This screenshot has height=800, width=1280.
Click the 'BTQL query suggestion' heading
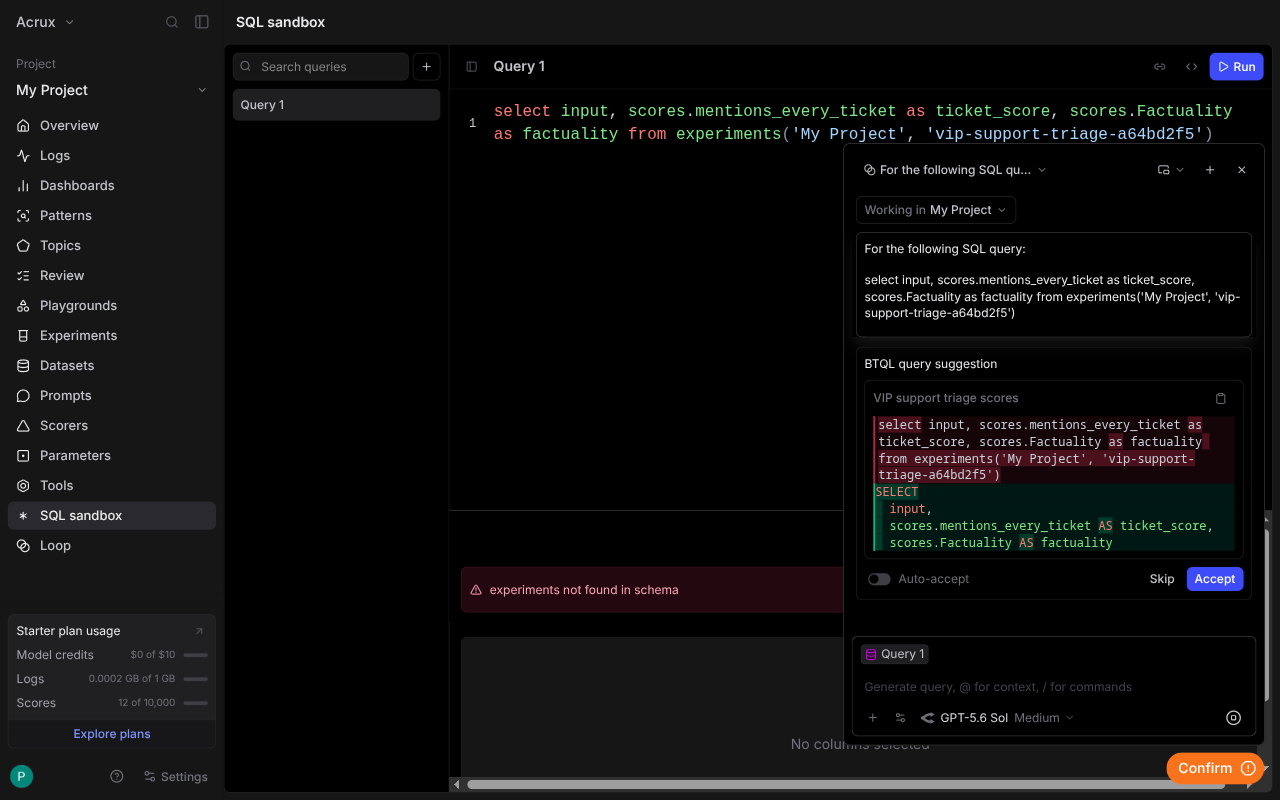click(931, 364)
